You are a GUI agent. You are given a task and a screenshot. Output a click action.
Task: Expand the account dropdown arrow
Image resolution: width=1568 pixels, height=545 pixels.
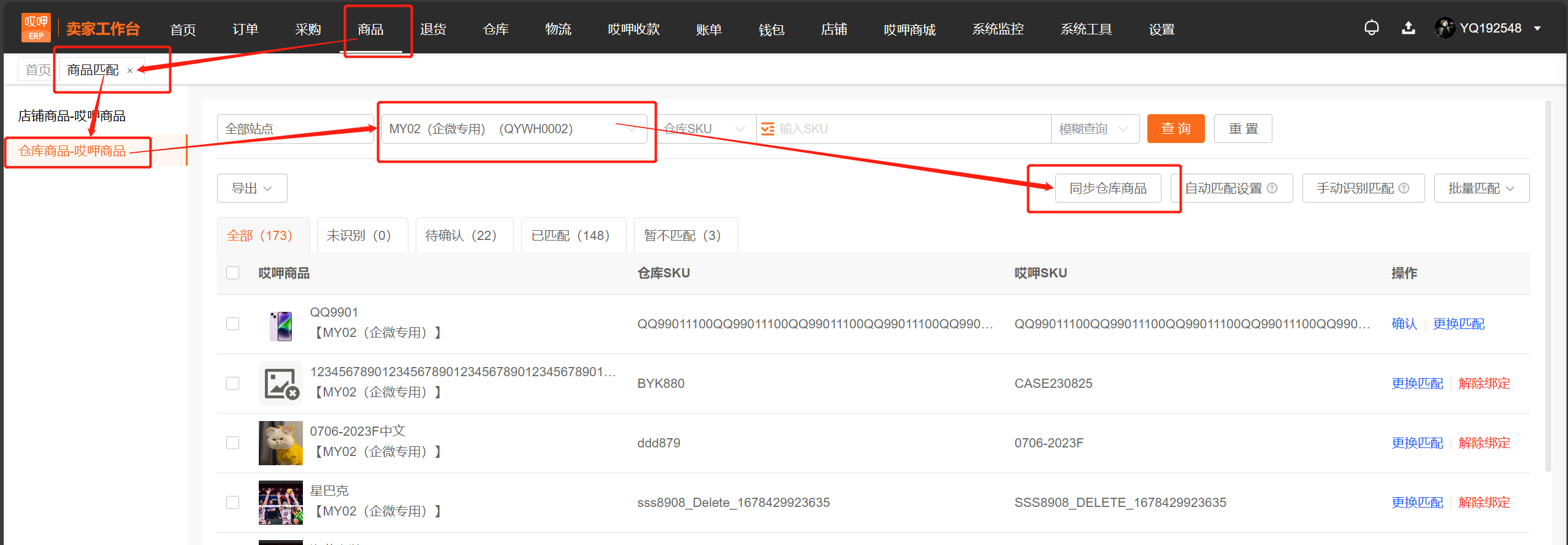tap(1537, 28)
